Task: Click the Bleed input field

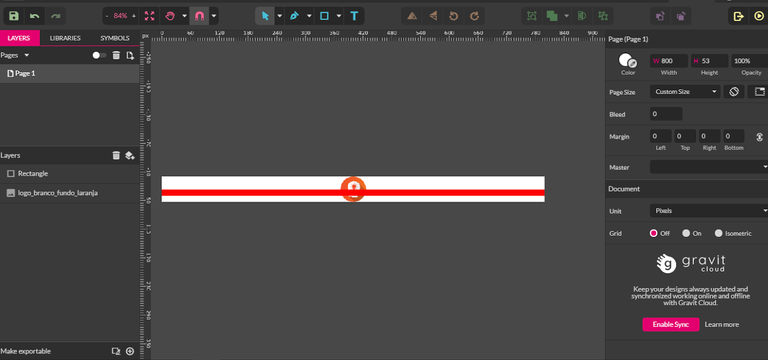Action: pos(666,114)
